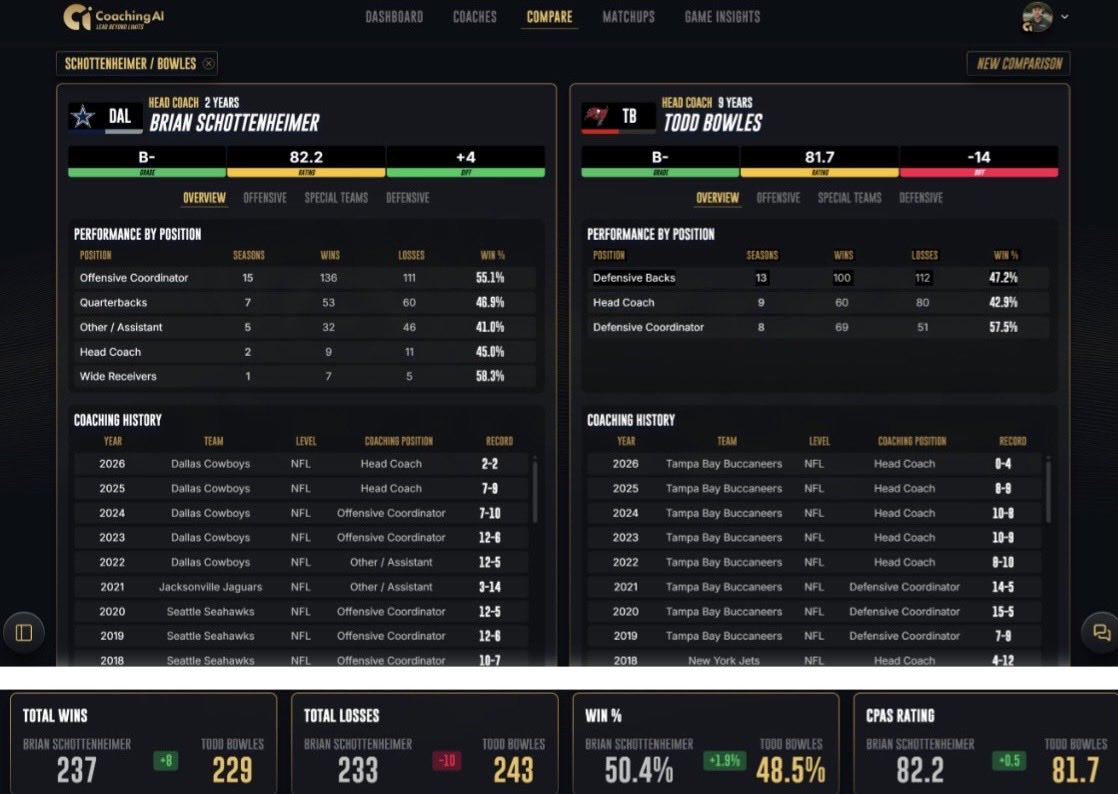This screenshot has width=1118, height=794.
Task: Switch to Schottenheimer's Defensive tab
Action: click(408, 198)
